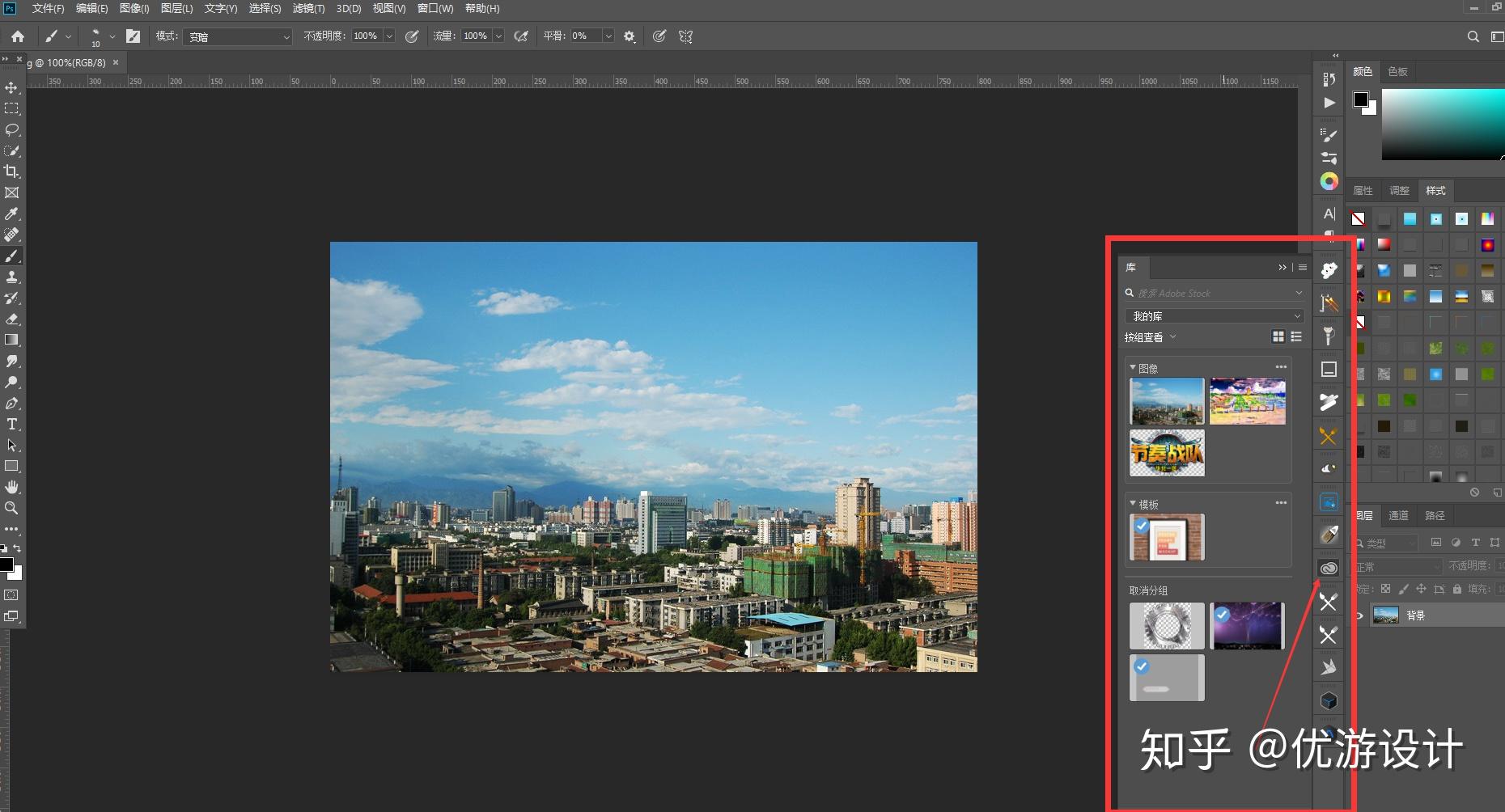Open 图像 group more options (...)
This screenshot has width=1505, height=812.
click(1281, 367)
